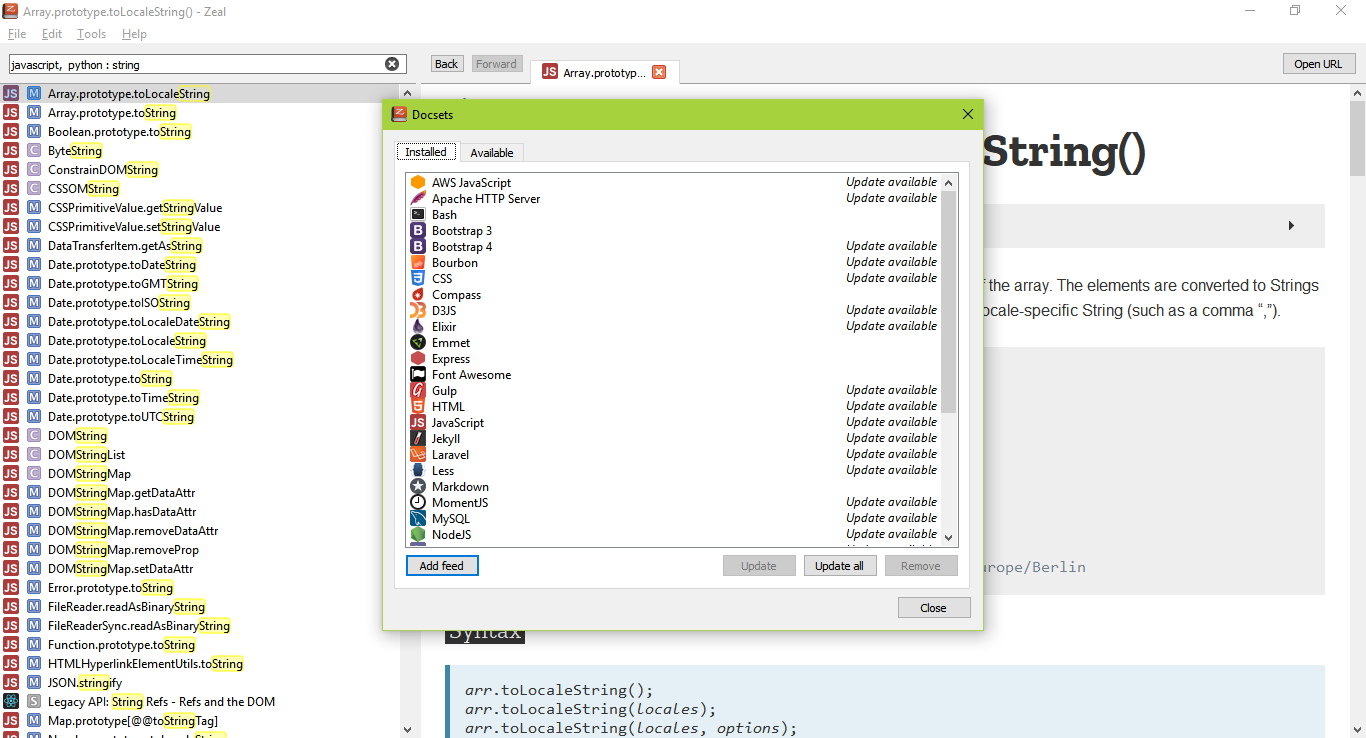
Task: Select the CSS shield icon
Action: click(x=418, y=279)
